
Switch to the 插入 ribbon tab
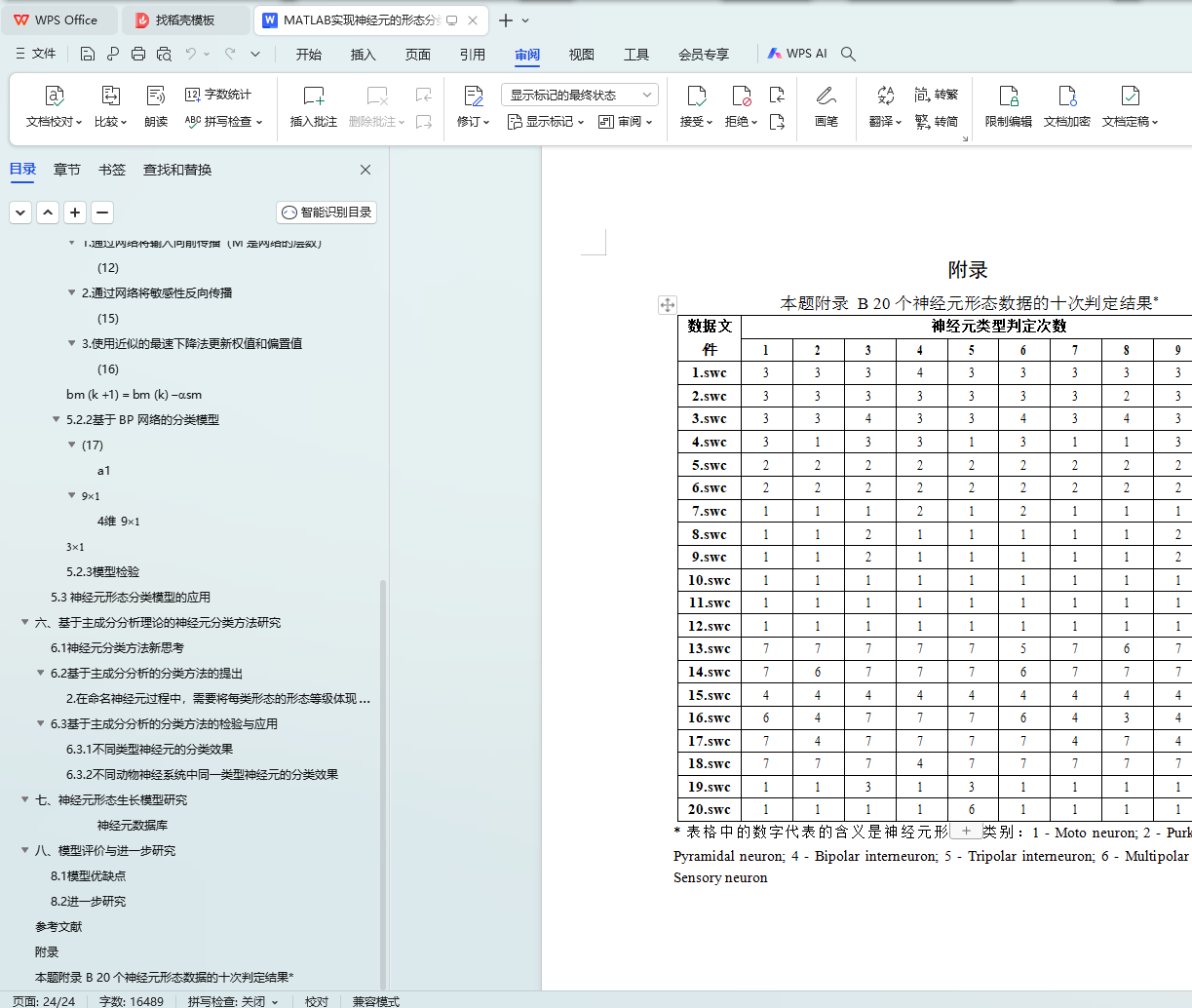click(x=364, y=55)
